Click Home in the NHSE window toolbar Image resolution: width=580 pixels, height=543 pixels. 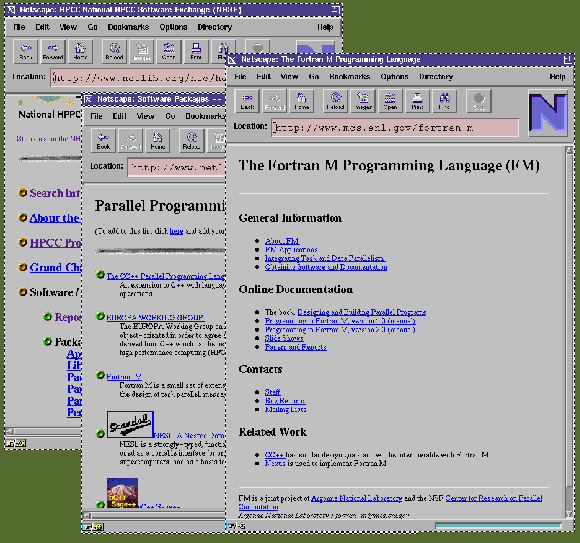[x=80, y=51]
